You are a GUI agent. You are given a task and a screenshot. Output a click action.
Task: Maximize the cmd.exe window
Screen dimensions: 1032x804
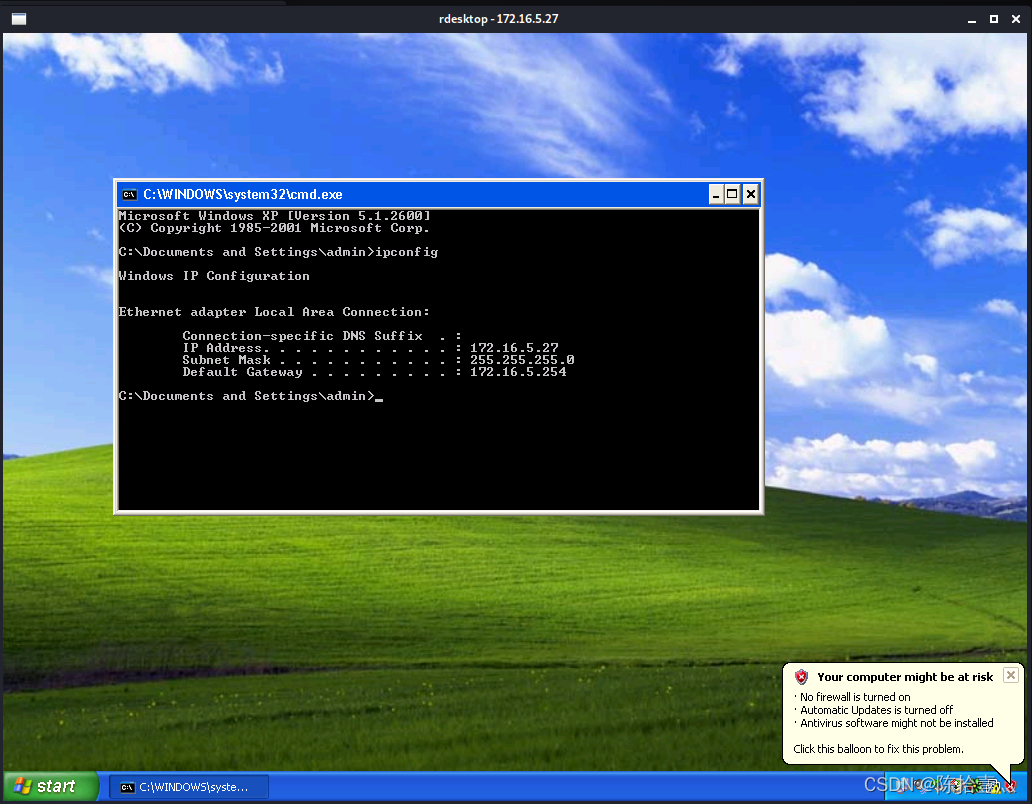coord(732,195)
